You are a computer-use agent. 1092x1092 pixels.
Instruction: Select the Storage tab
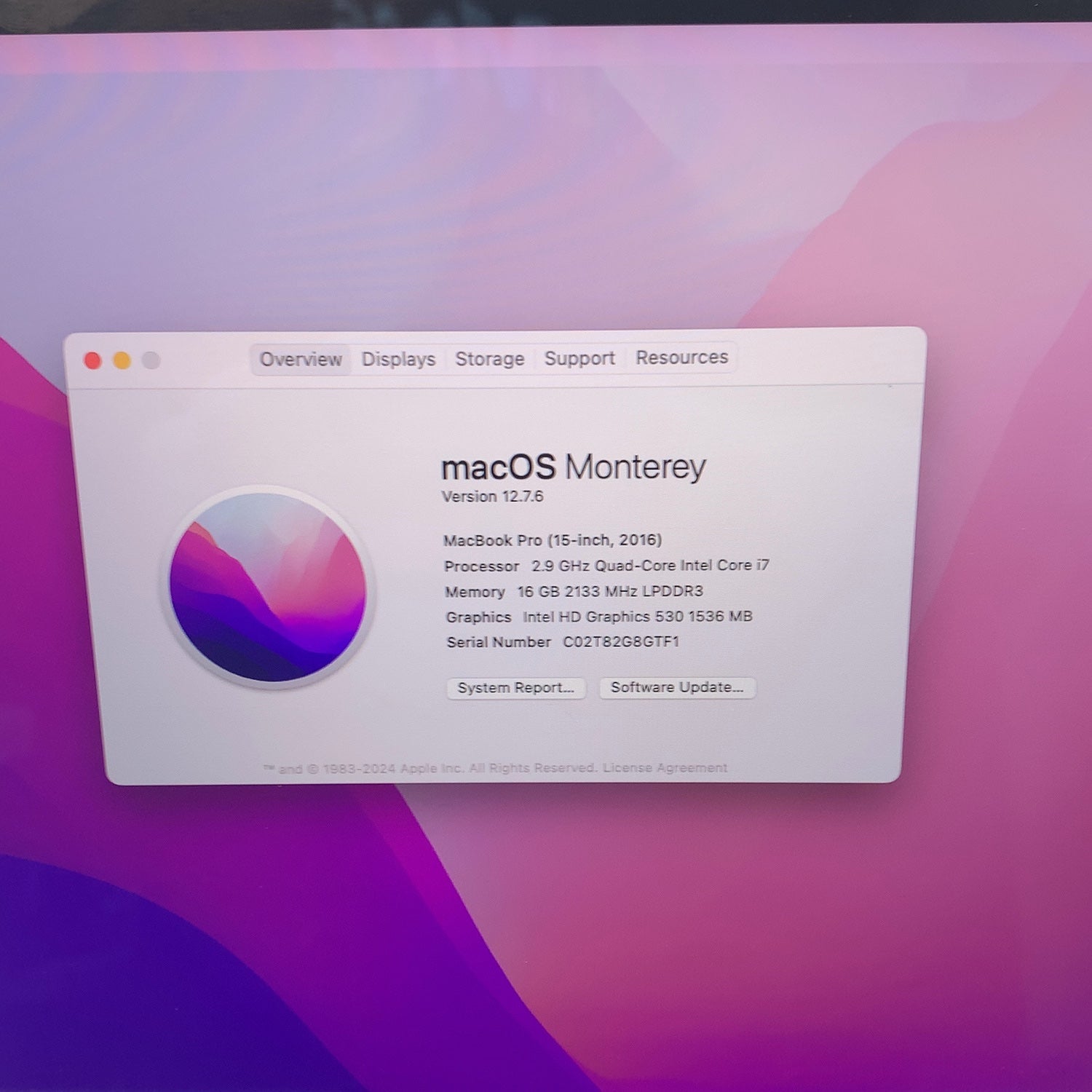click(490, 359)
